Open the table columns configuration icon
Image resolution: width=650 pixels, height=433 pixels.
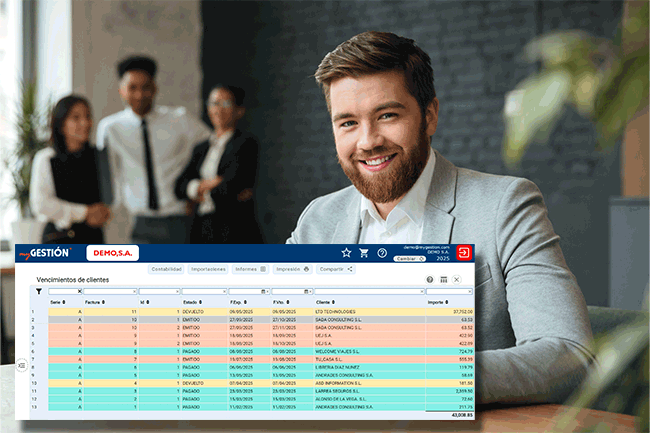click(x=443, y=280)
